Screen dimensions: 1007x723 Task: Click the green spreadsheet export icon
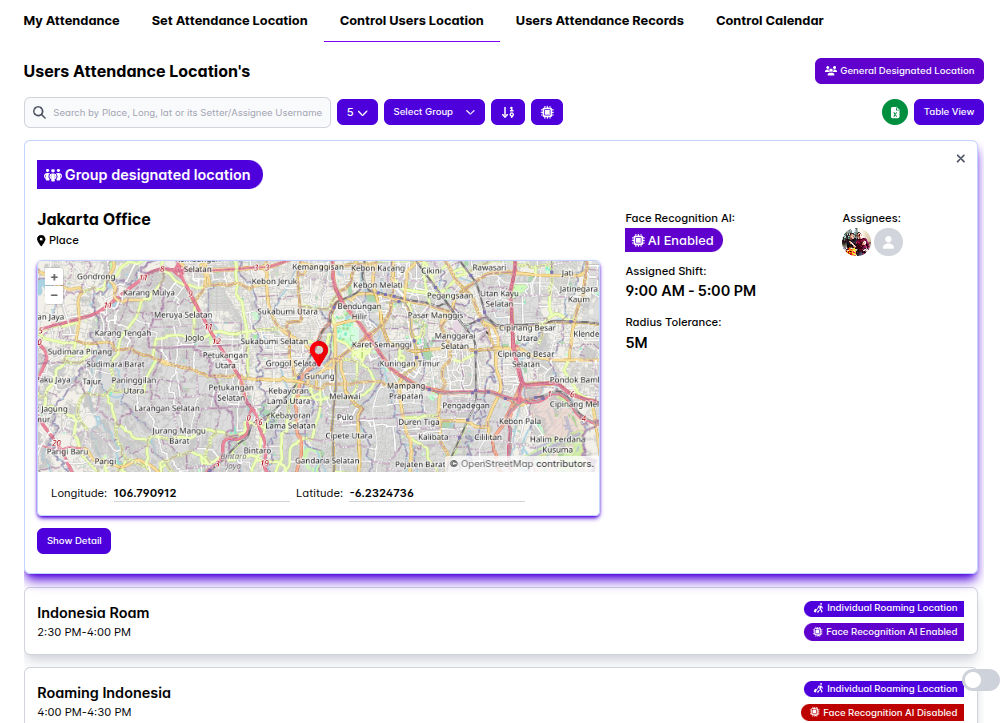coord(895,112)
